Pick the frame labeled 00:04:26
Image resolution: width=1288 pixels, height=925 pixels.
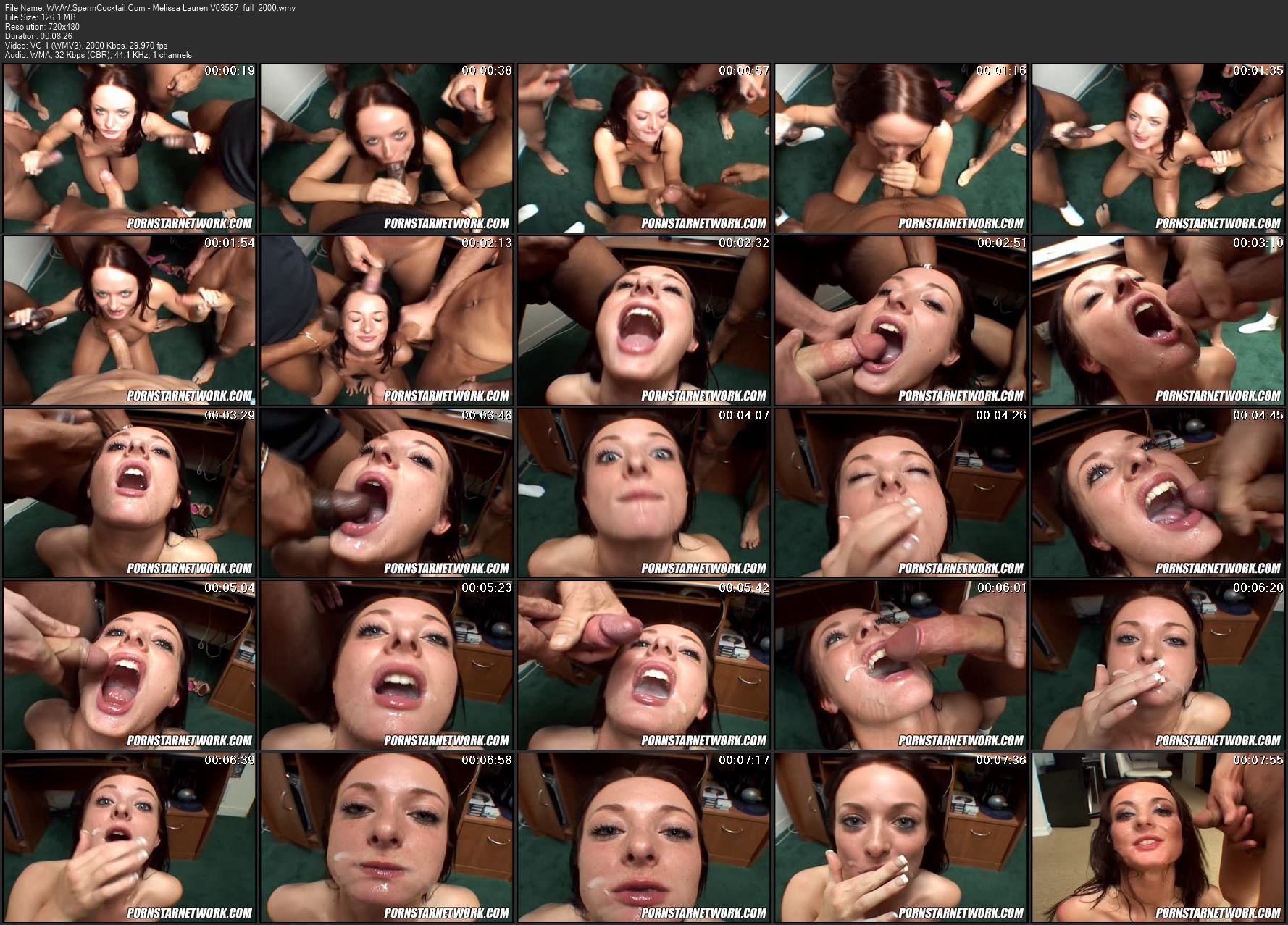click(901, 493)
